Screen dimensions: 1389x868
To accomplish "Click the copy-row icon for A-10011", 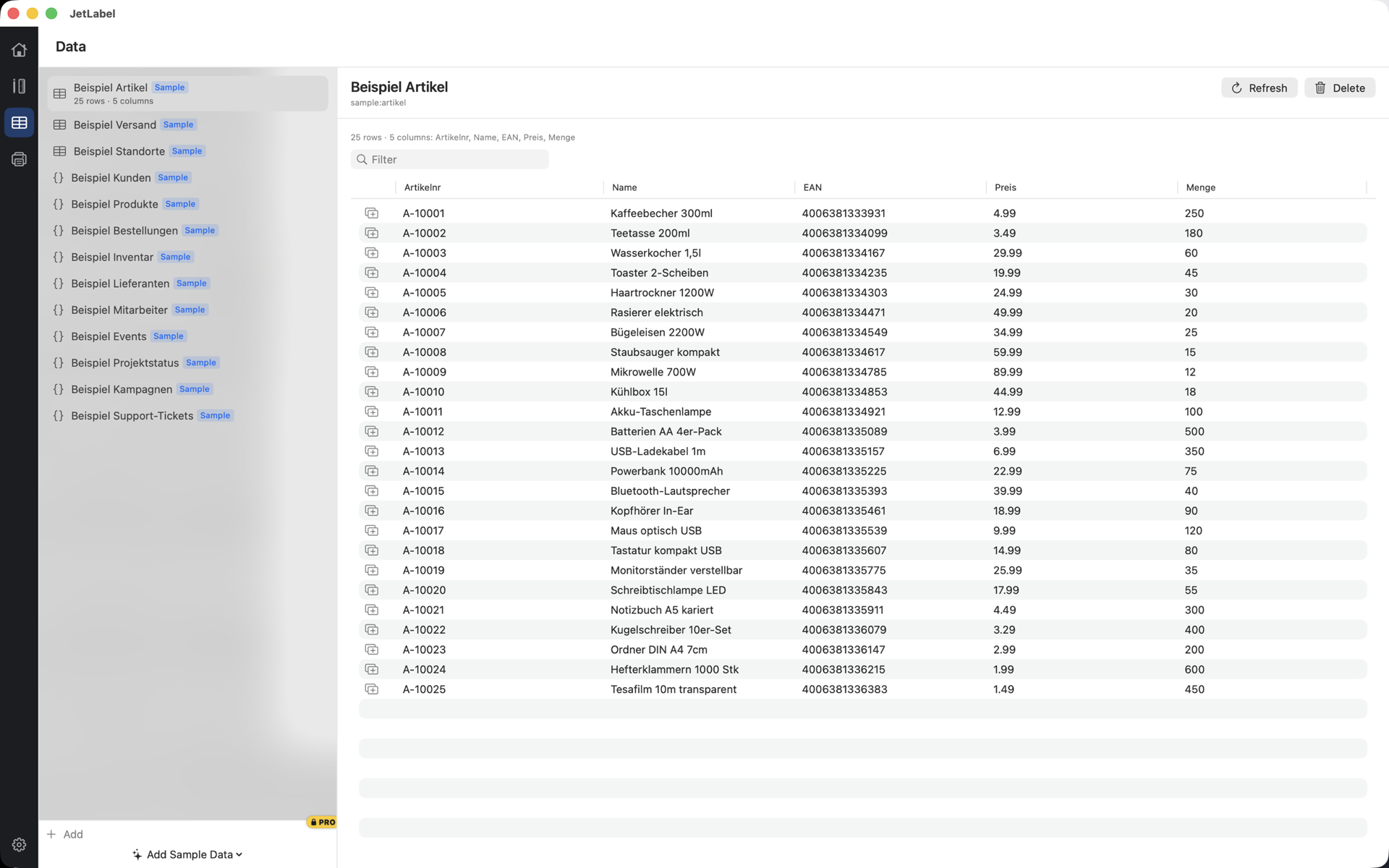I will pyautogui.click(x=371, y=412).
